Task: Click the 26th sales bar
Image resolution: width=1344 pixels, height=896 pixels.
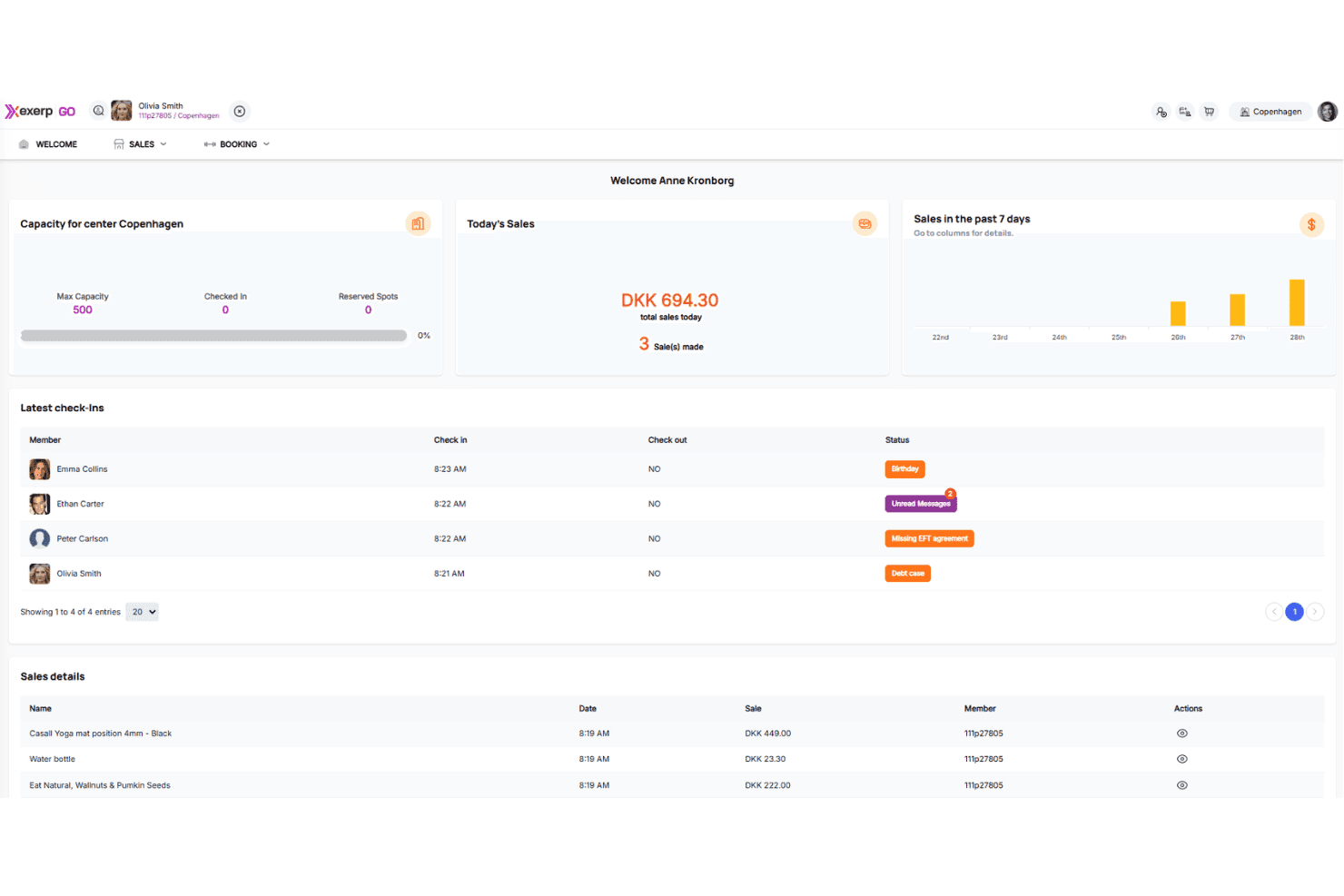Action: [1178, 313]
